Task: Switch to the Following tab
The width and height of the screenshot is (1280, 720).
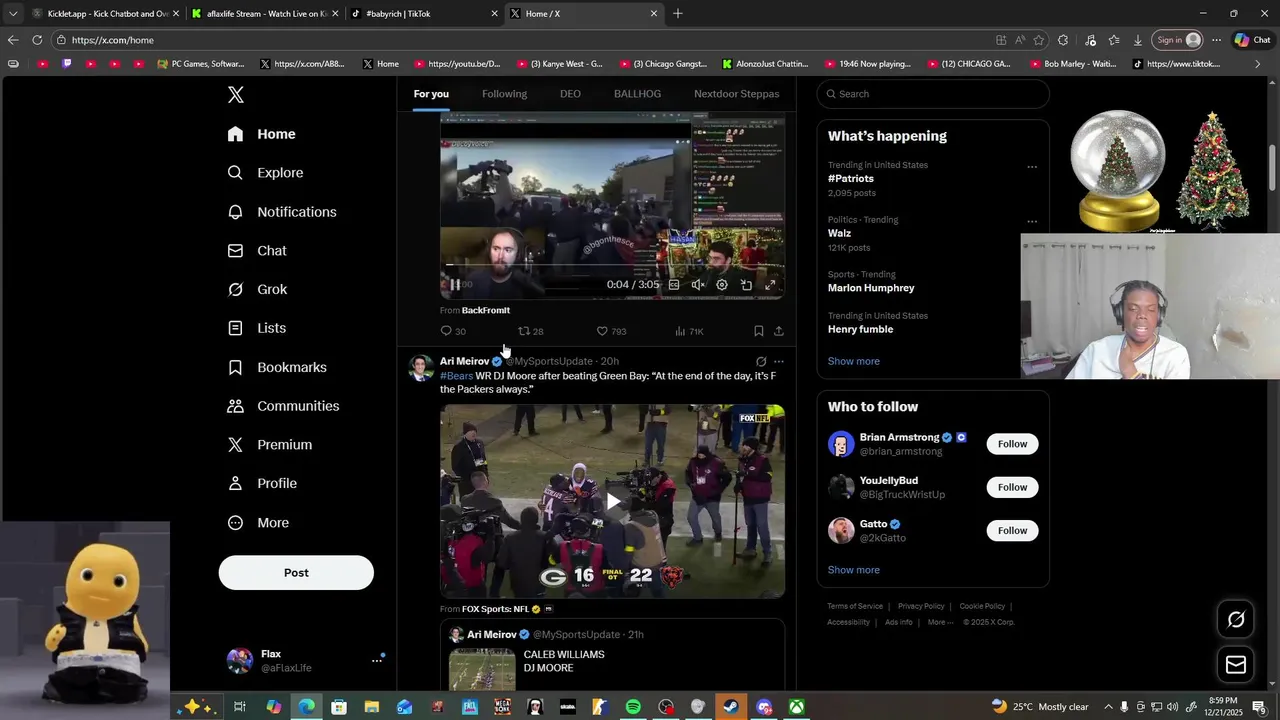Action: coord(504,94)
